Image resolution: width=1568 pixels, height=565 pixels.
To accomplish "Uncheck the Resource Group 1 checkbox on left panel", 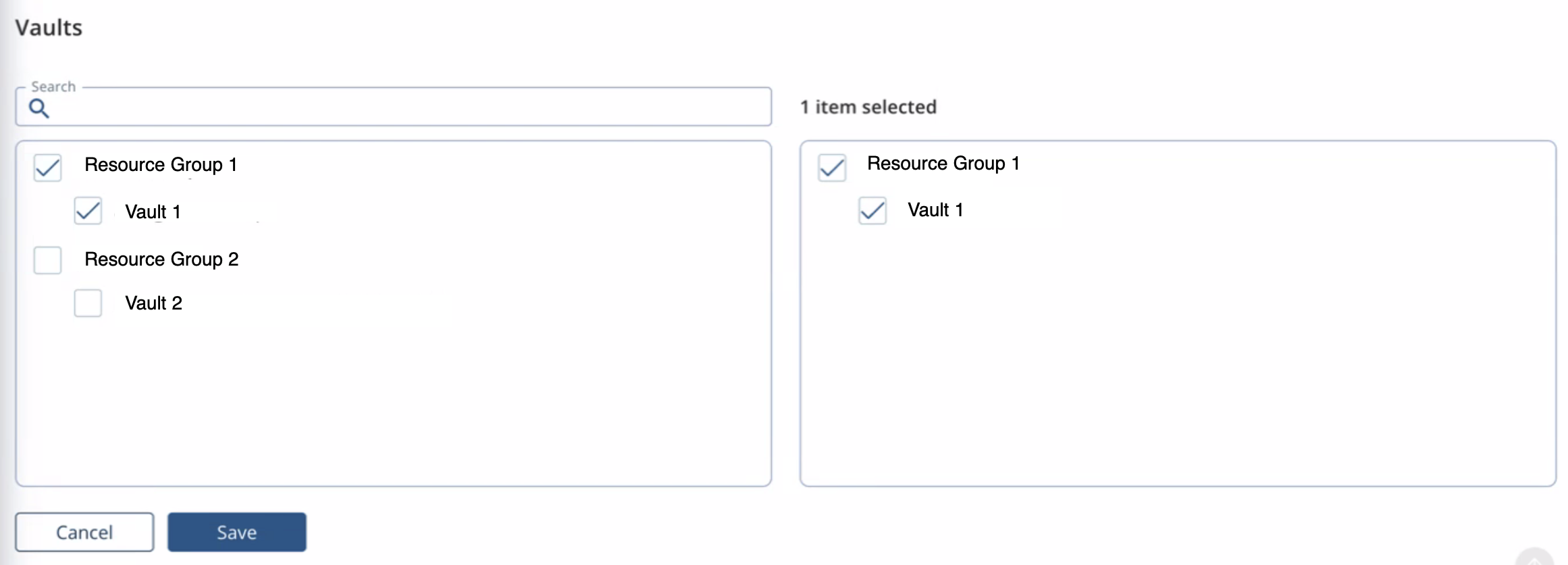I will [47, 168].
